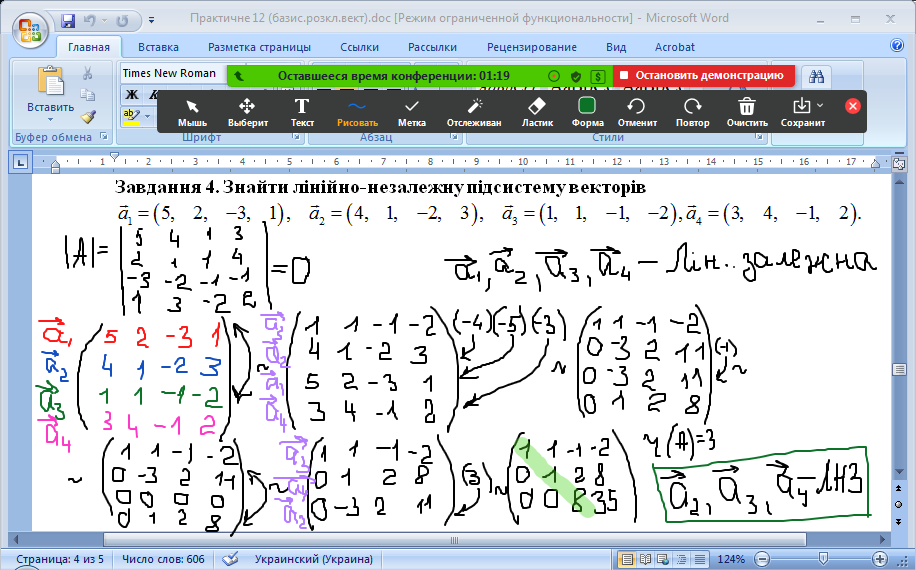916x570 pixels.
Task: Open Undo history dropdown arrow
Action: pos(105,20)
